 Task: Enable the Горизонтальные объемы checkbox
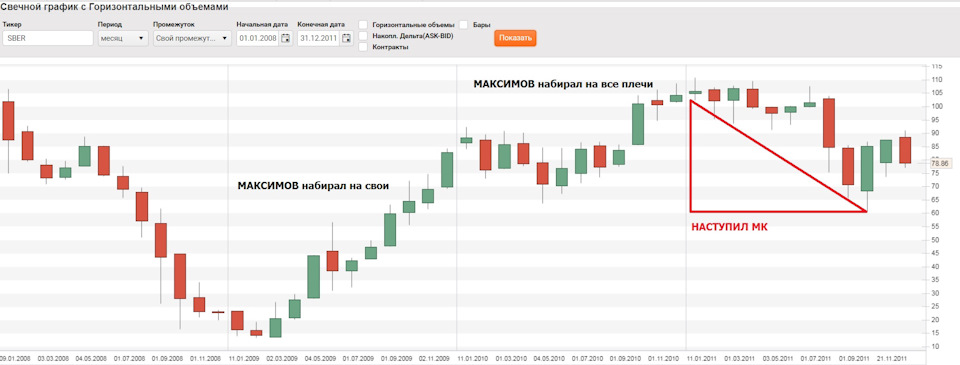(x=363, y=24)
